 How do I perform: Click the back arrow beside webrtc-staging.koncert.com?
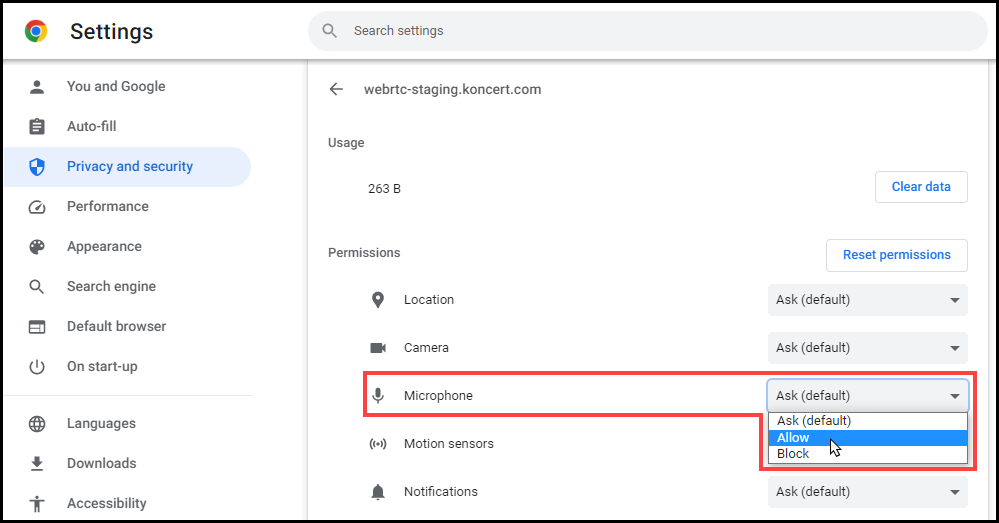(336, 89)
